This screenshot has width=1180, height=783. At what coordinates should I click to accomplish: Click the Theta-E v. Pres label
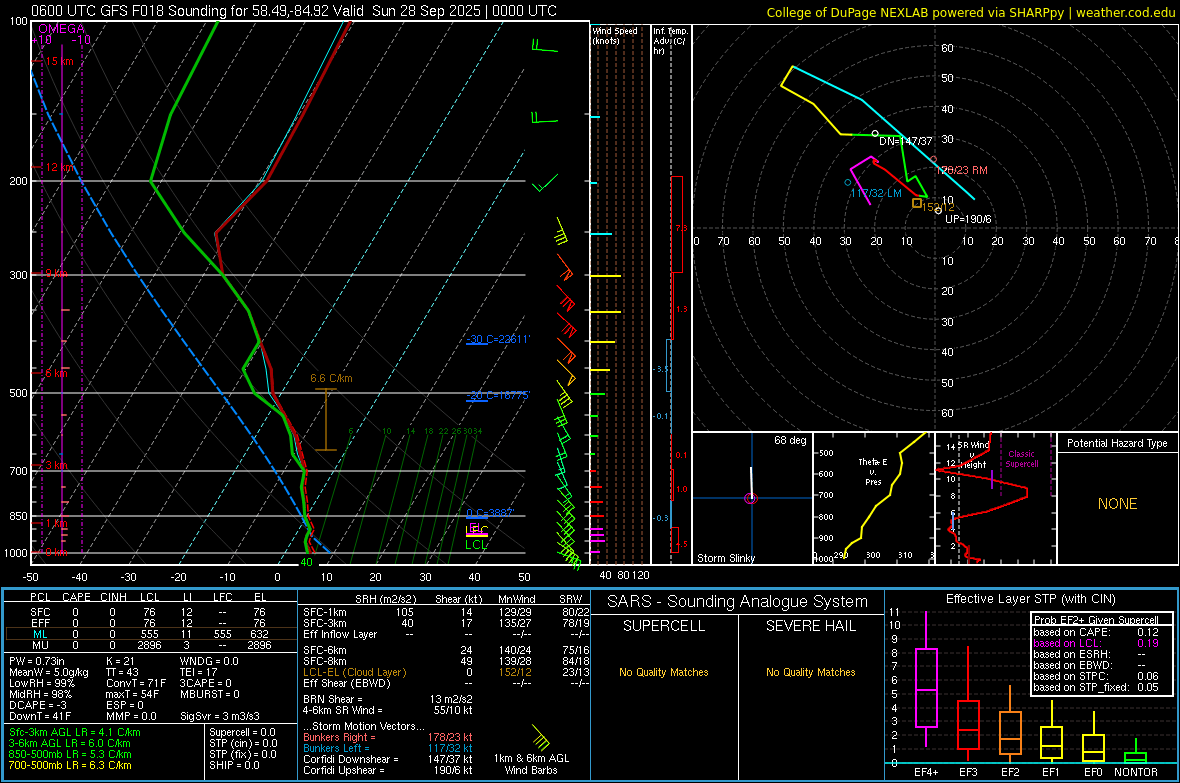tap(873, 471)
